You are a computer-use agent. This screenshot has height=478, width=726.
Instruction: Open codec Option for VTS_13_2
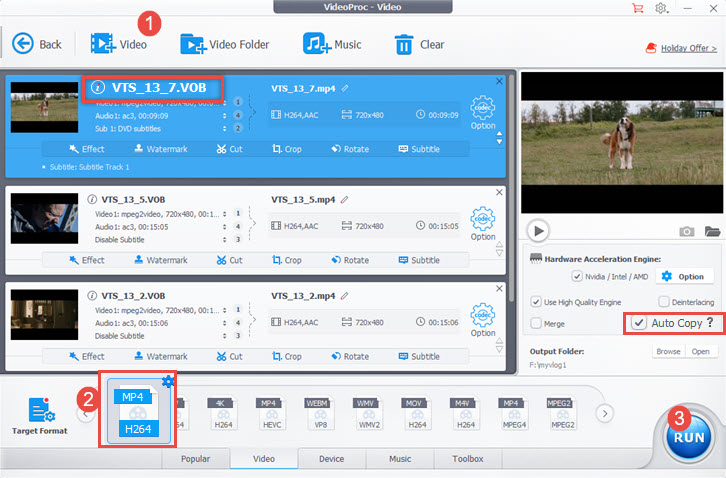tap(483, 320)
